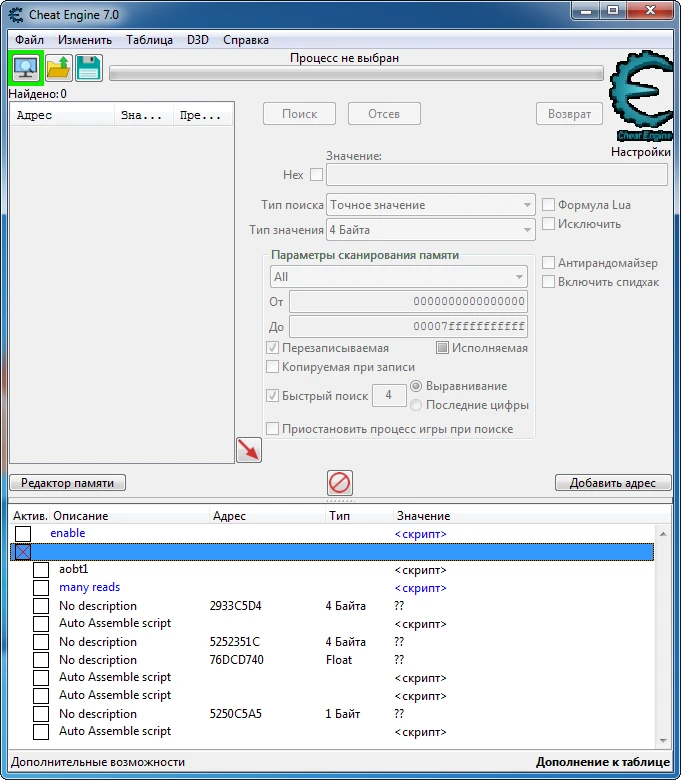Click the Настройки label
The width and height of the screenshot is (681, 780).
click(641, 152)
